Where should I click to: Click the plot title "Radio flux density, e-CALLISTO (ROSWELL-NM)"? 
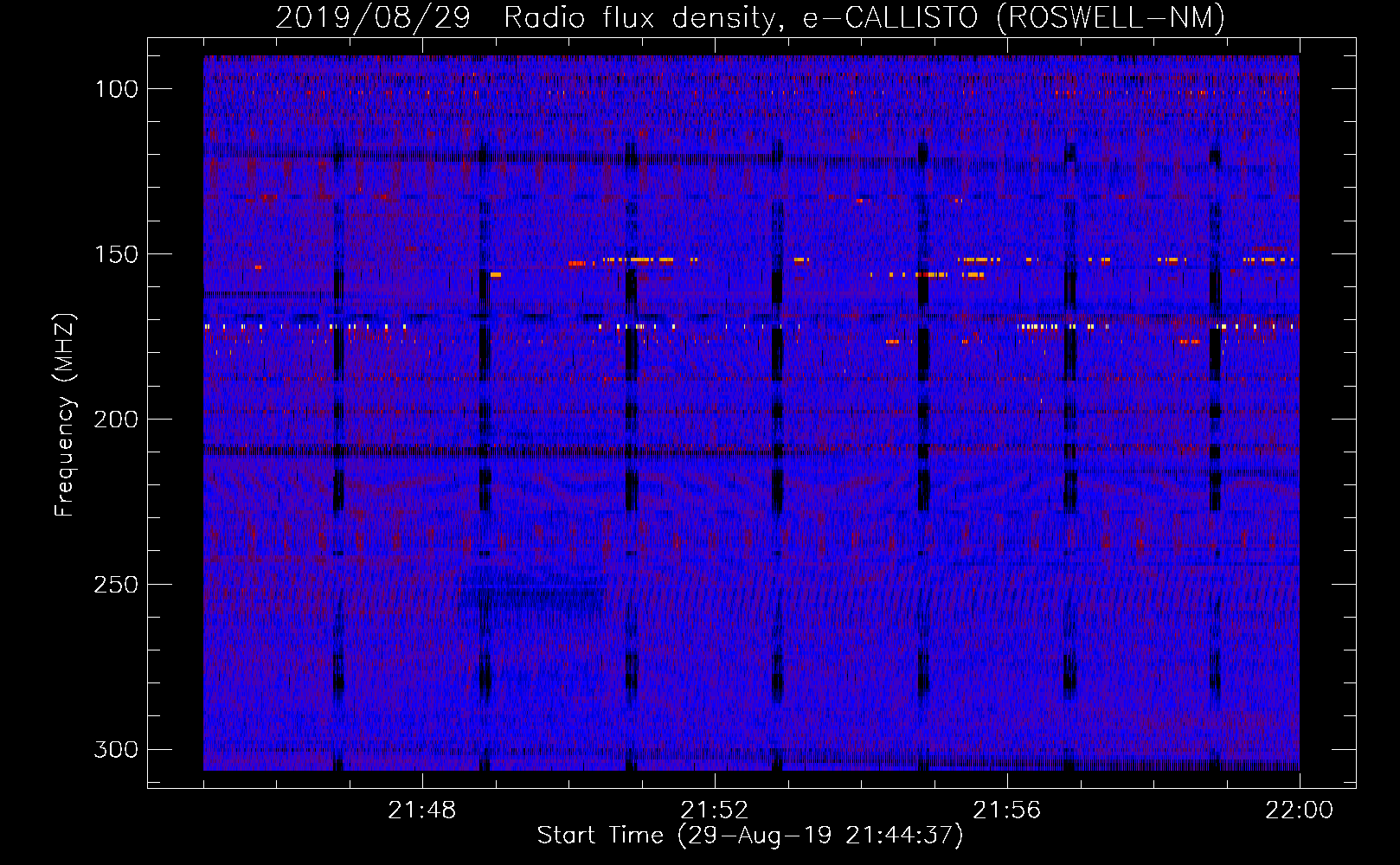pos(864,17)
